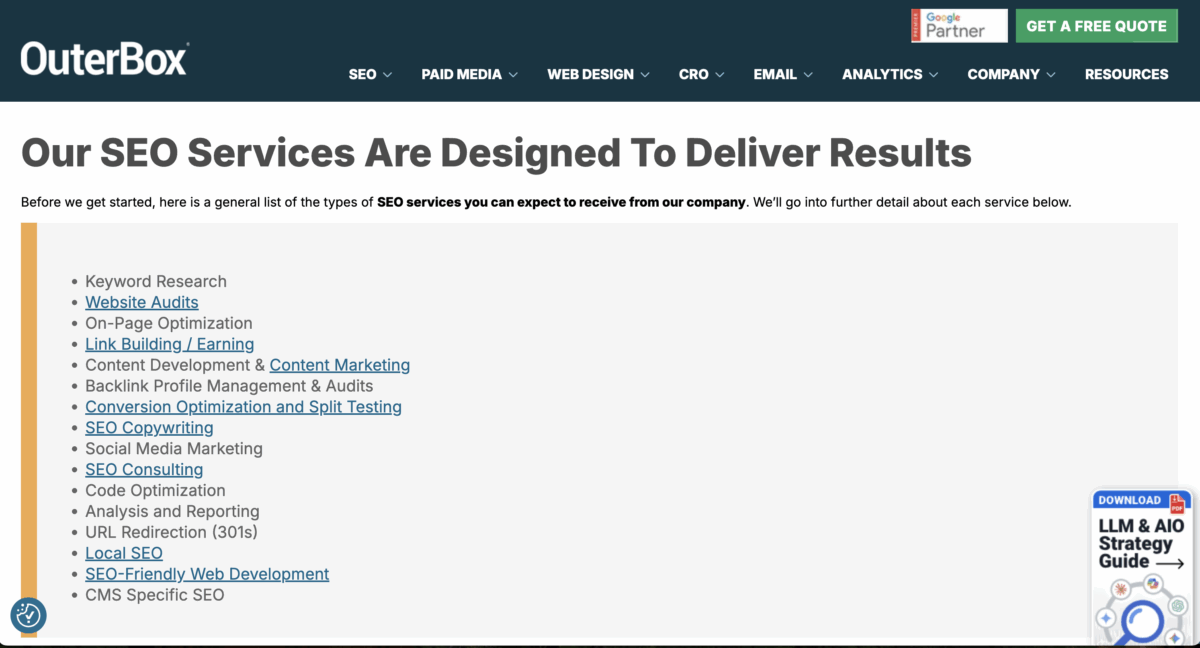Click the OpenAI logo in the strategy guide
1200x648 pixels.
[x=1178, y=606]
